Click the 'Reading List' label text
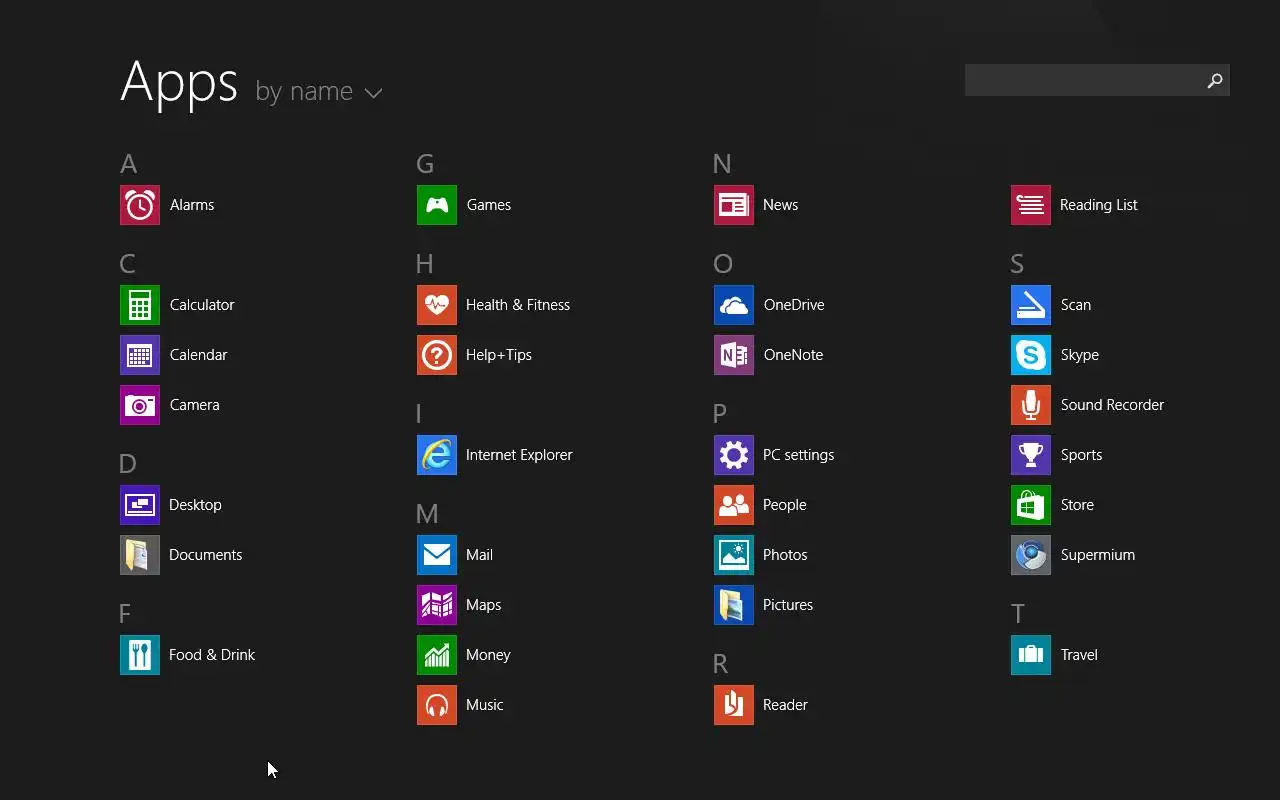The image size is (1280, 800). [1099, 205]
